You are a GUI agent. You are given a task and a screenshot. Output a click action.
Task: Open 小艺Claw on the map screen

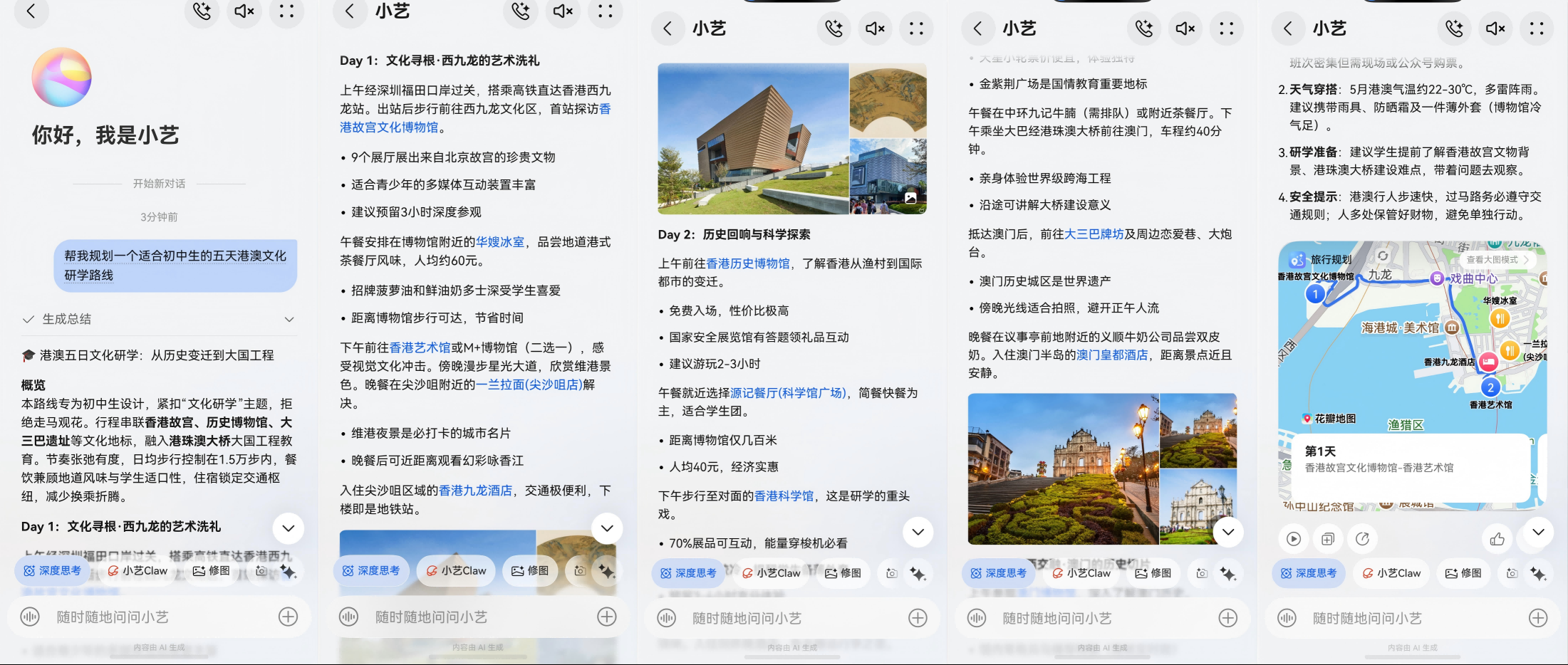tap(1391, 573)
